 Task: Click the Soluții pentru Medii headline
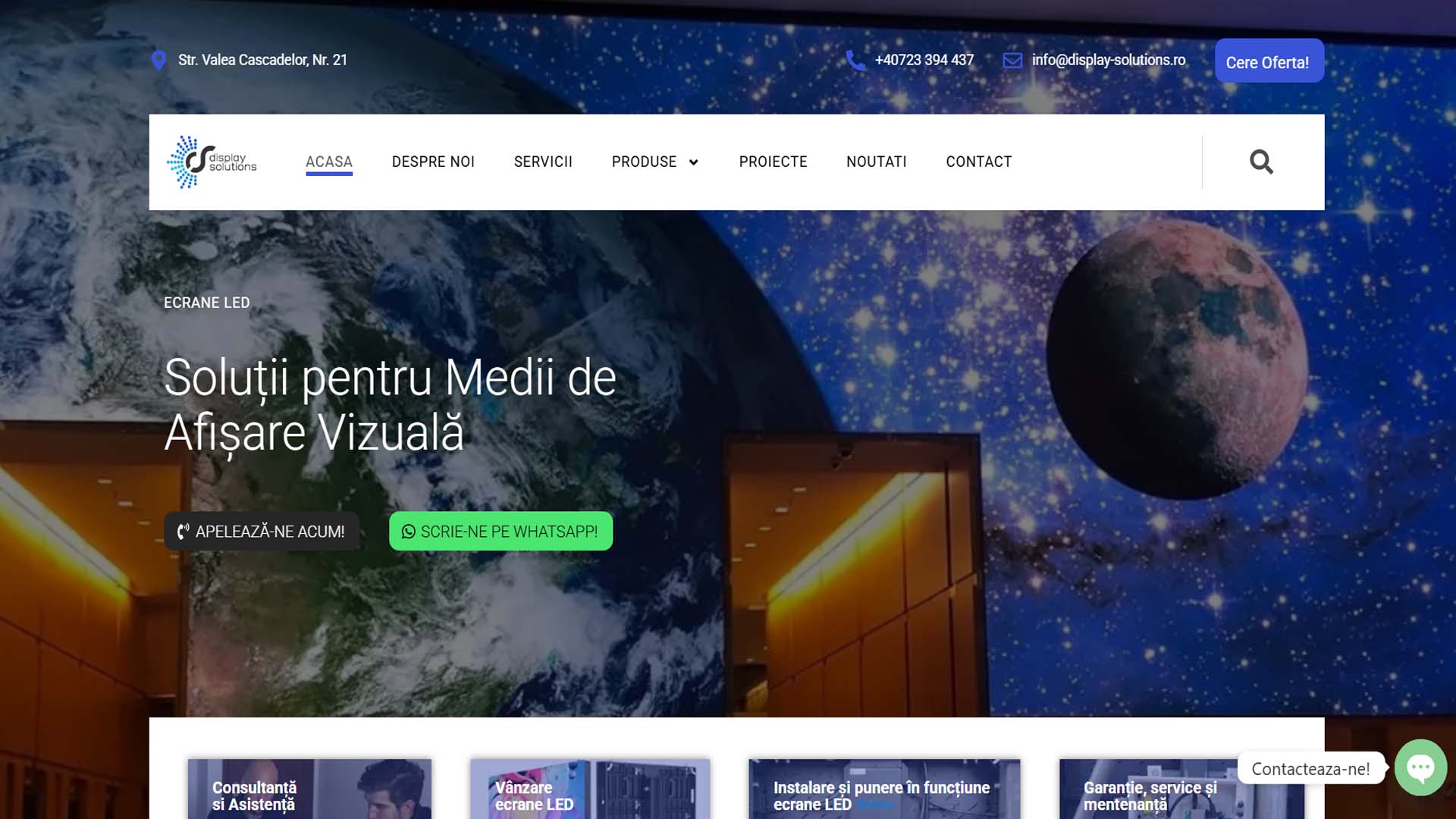point(390,405)
